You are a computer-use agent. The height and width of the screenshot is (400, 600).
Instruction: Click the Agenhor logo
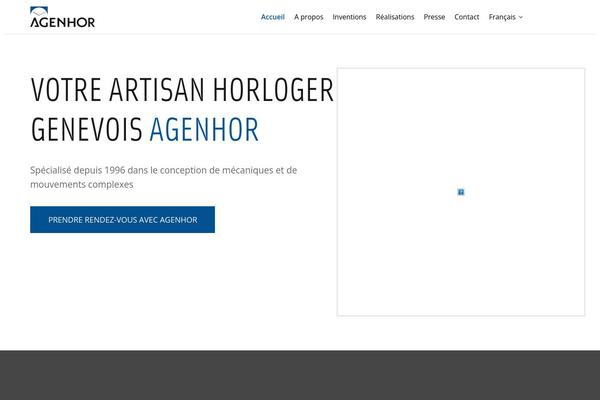tap(62, 17)
